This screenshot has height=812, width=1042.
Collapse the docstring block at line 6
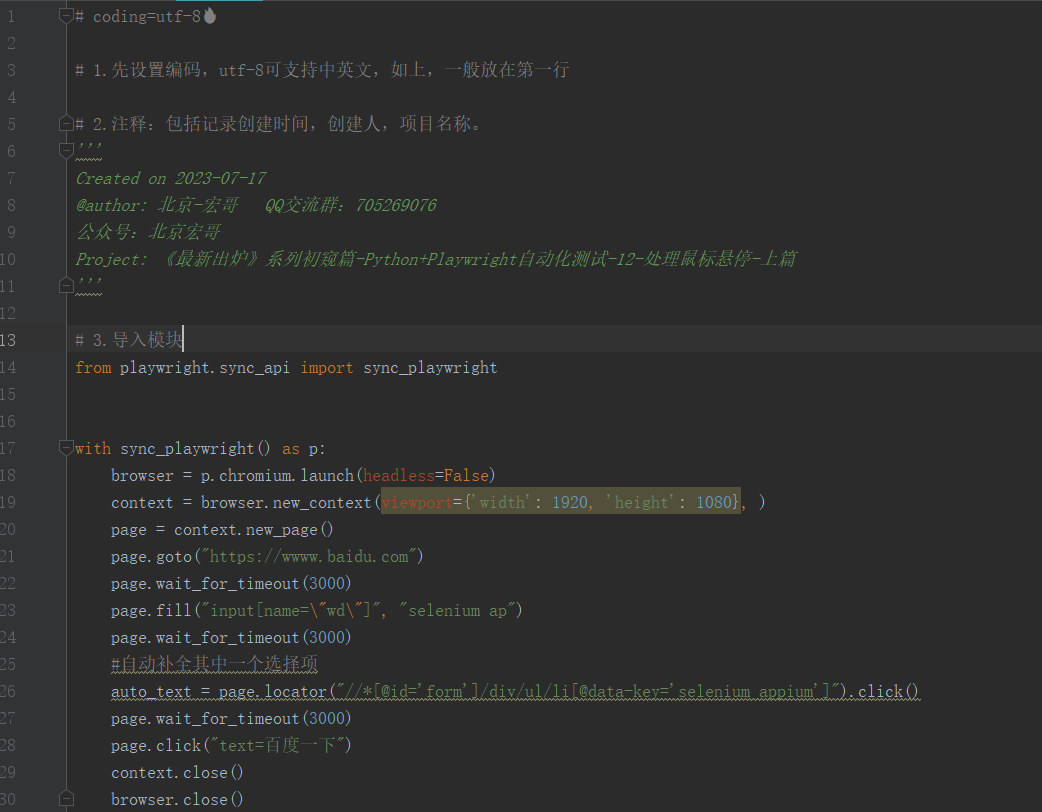point(66,150)
